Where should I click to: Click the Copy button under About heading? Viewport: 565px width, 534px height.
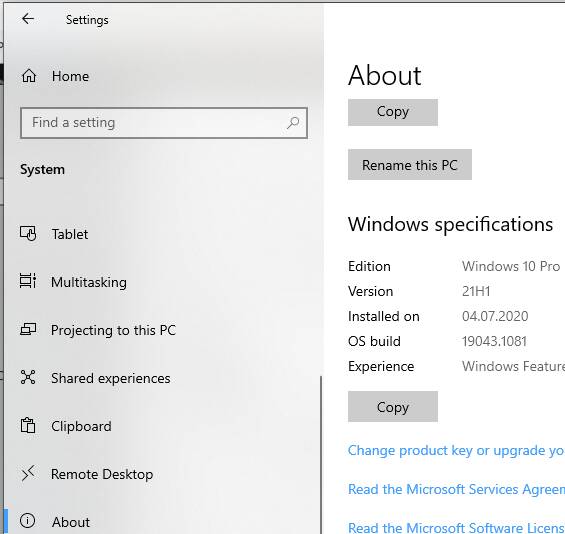(x=393, y=112)
